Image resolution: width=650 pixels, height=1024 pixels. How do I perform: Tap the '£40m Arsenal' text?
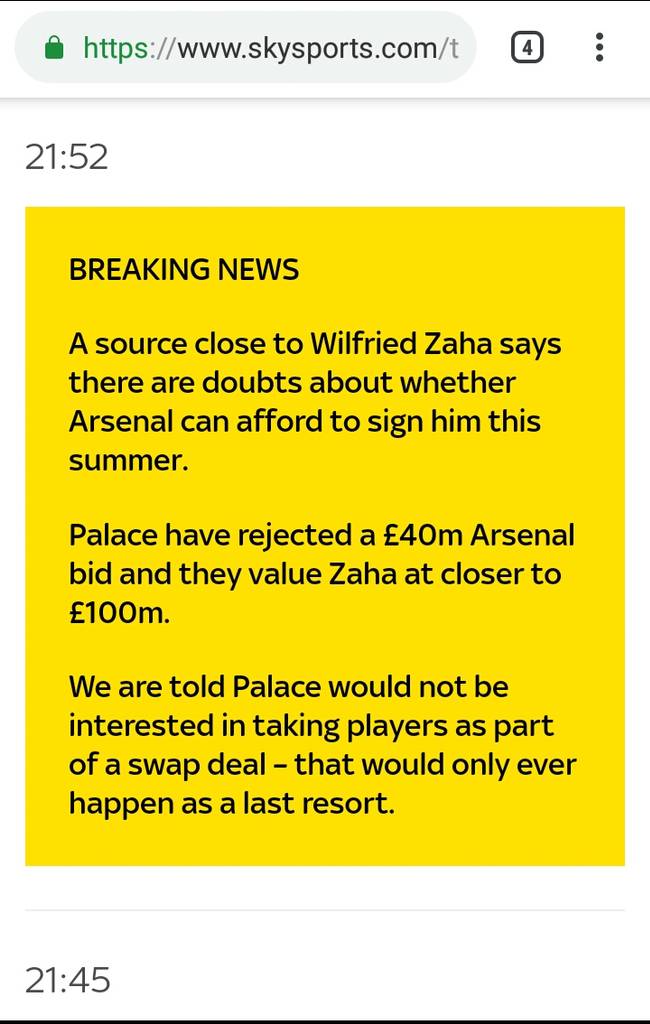point(479,535)
